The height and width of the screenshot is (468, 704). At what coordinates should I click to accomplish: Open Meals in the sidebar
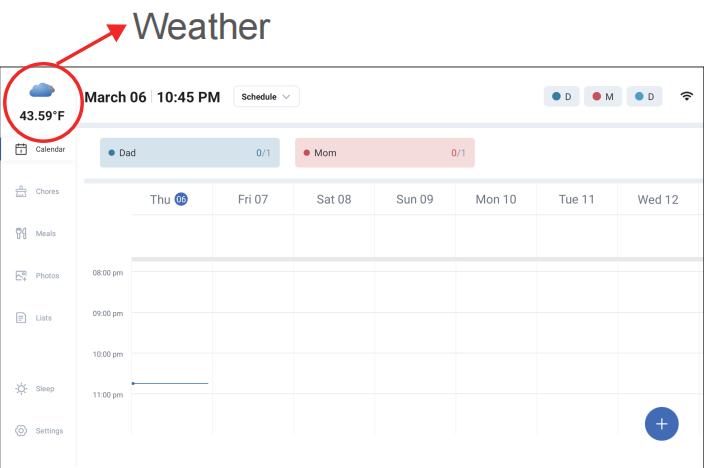coord(35,234)
